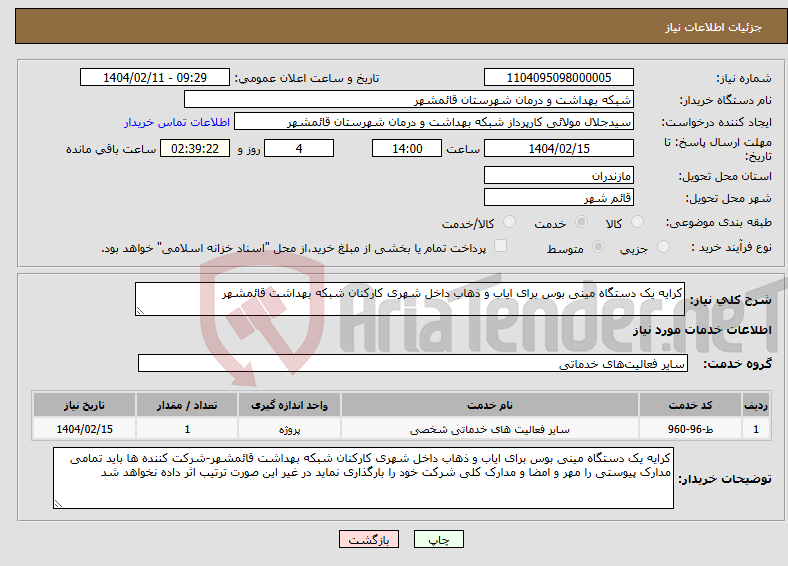Click the city field قائم شهر
The image size is (788, 566).
[558, 197]
